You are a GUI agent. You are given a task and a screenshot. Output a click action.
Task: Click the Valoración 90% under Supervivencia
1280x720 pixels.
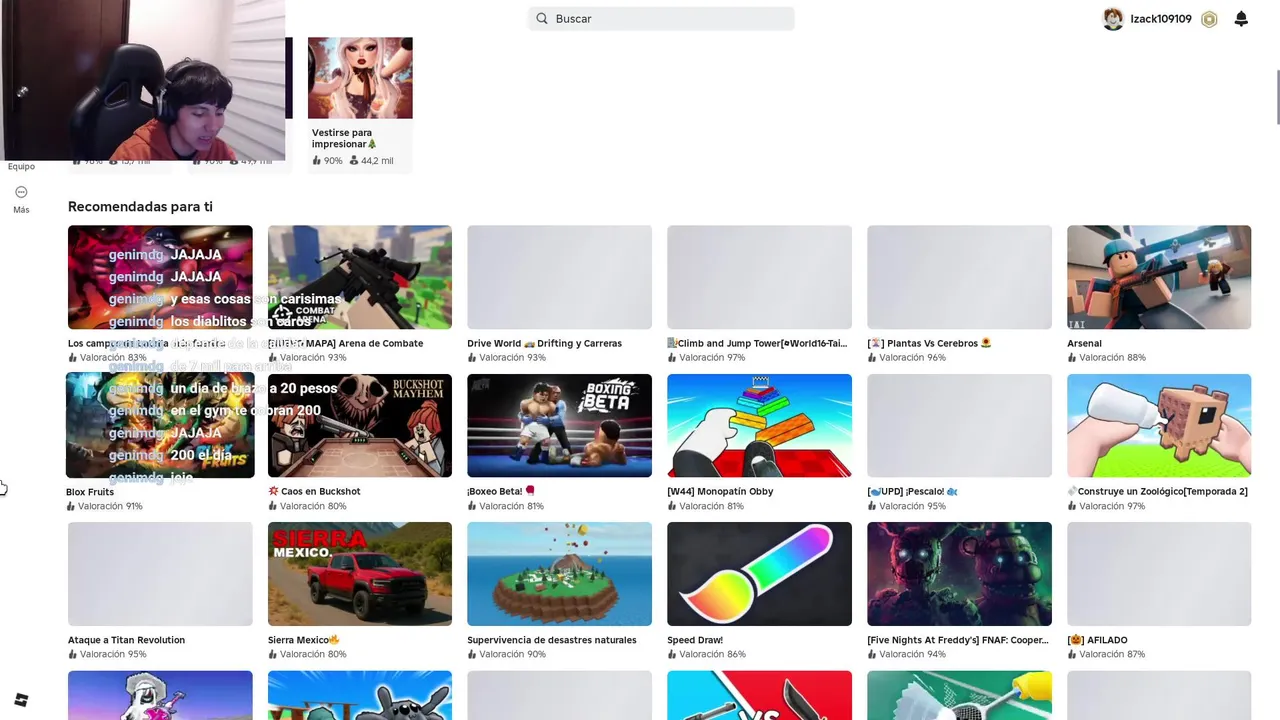[x=506, y=654]
